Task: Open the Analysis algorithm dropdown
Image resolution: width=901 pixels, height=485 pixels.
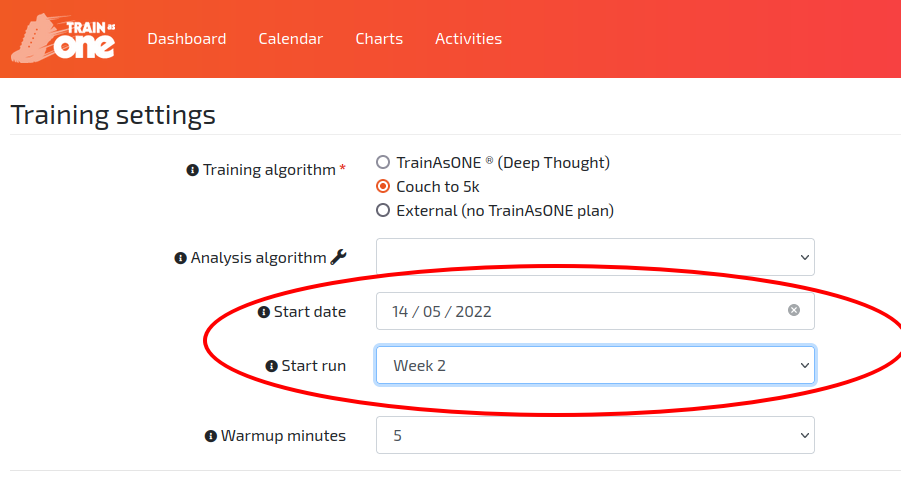Action: [595, 257]
